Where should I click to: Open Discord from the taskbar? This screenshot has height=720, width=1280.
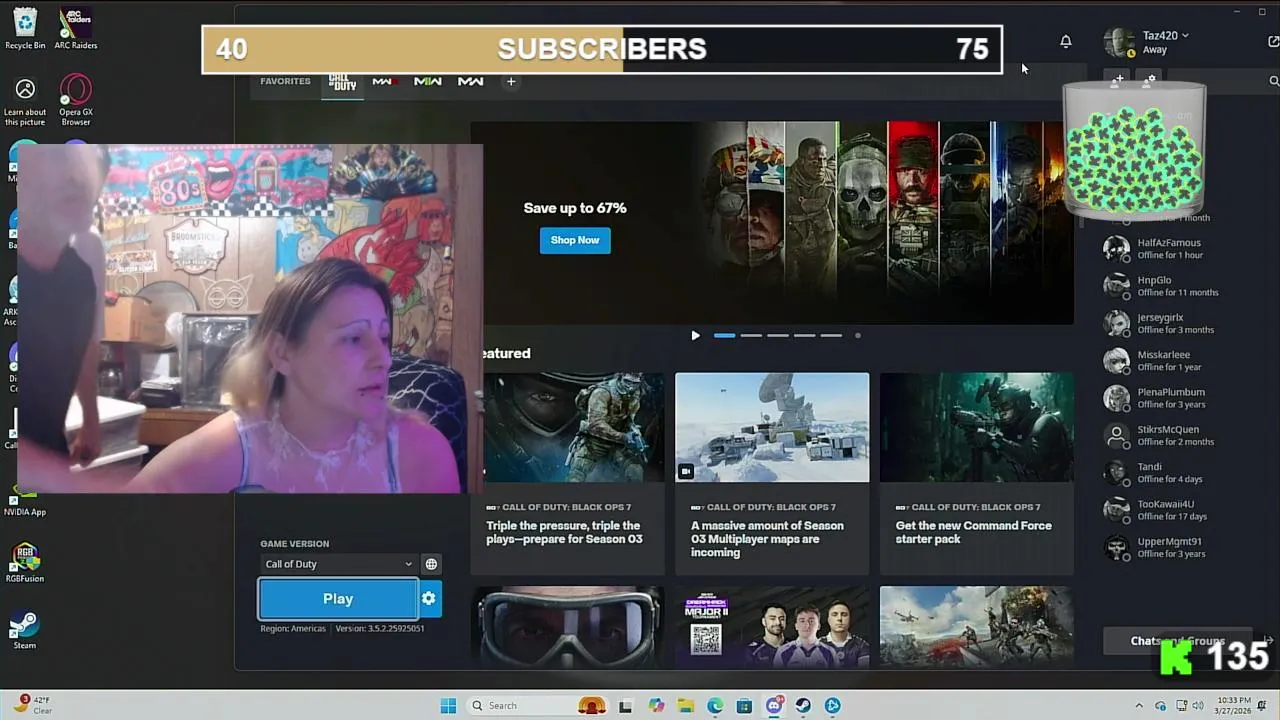click(774, 706)
